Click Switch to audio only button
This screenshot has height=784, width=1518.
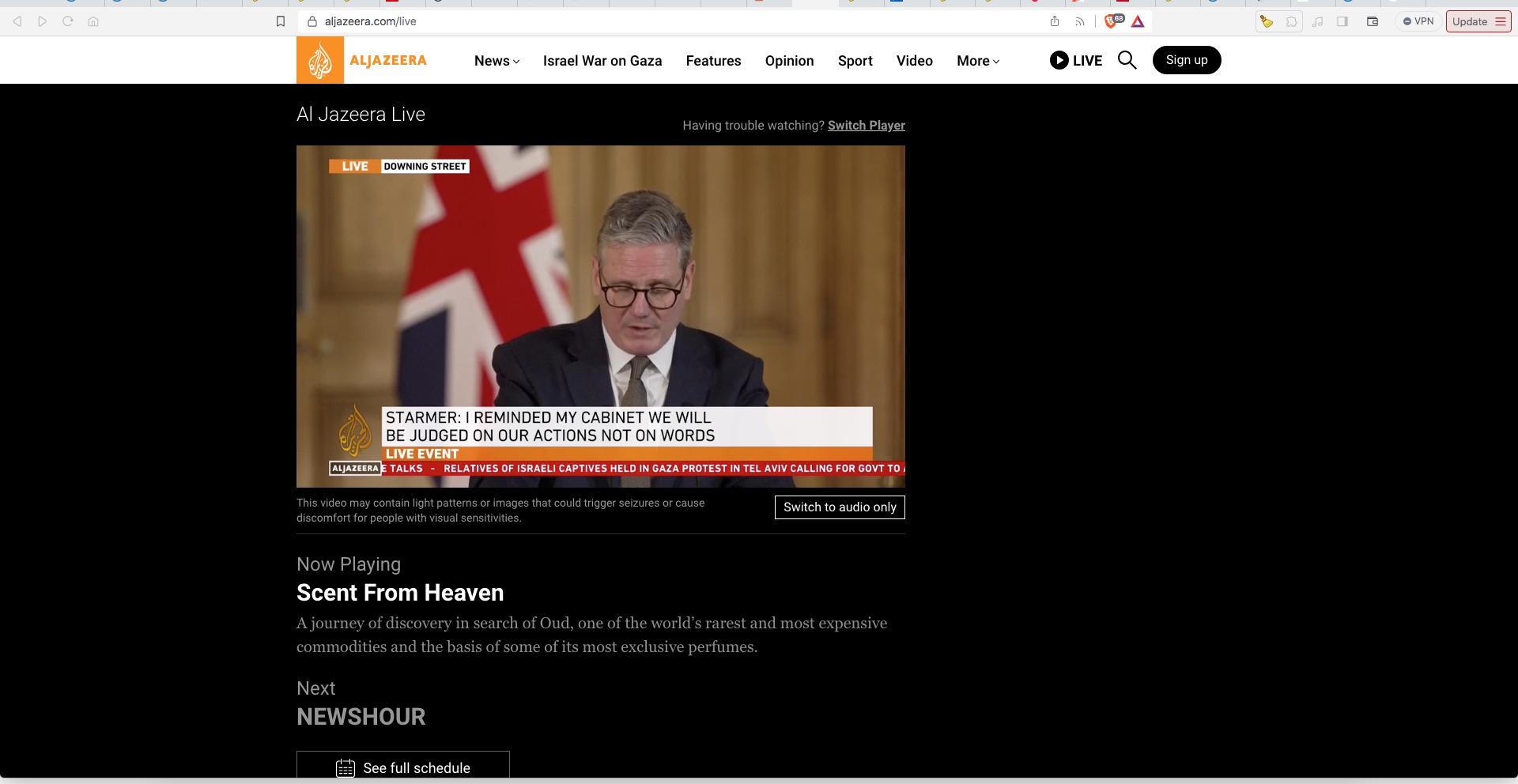(x=840, y=507)
